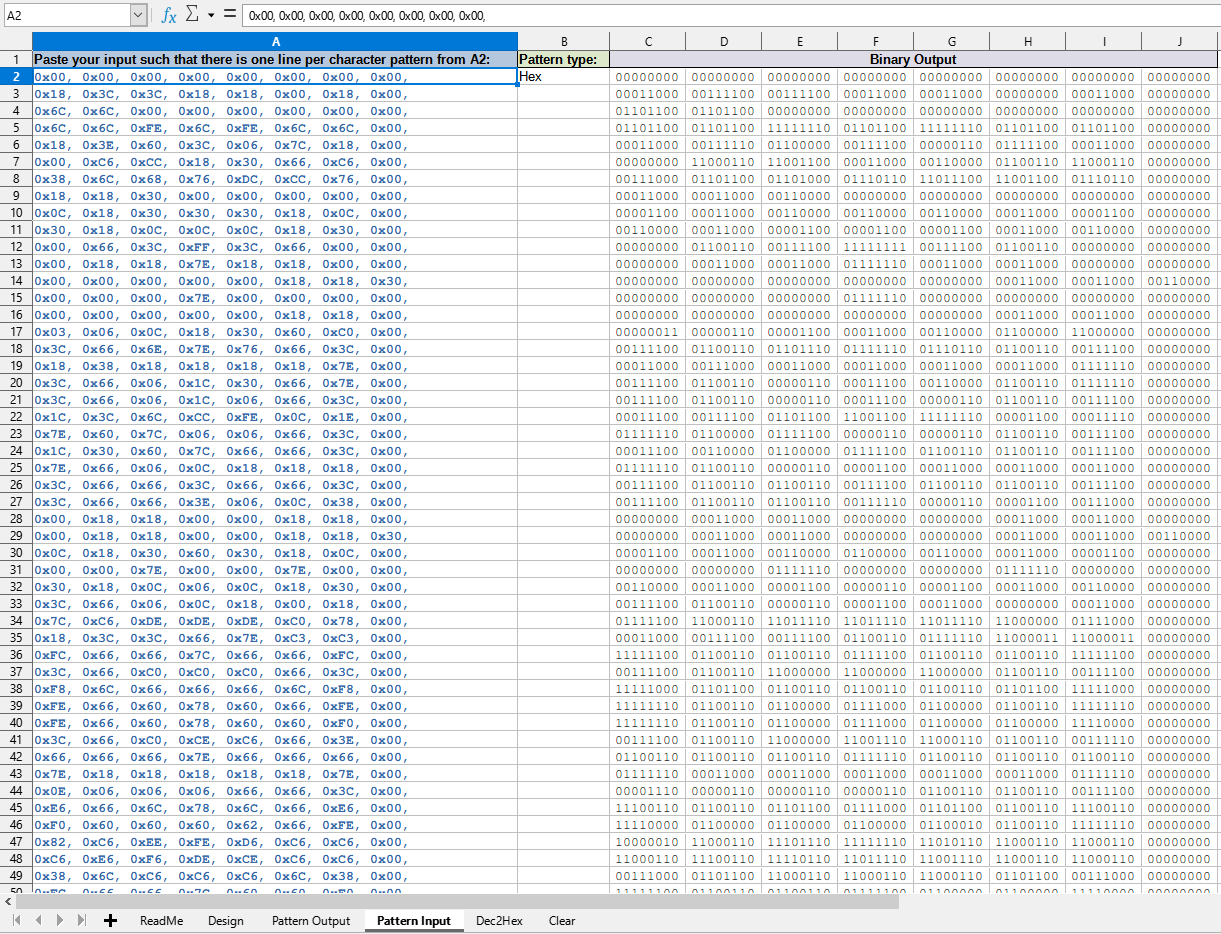Select the 'Hex' pattern type cell
This screenshot has height=934, width=1221.
click(564, 76)
